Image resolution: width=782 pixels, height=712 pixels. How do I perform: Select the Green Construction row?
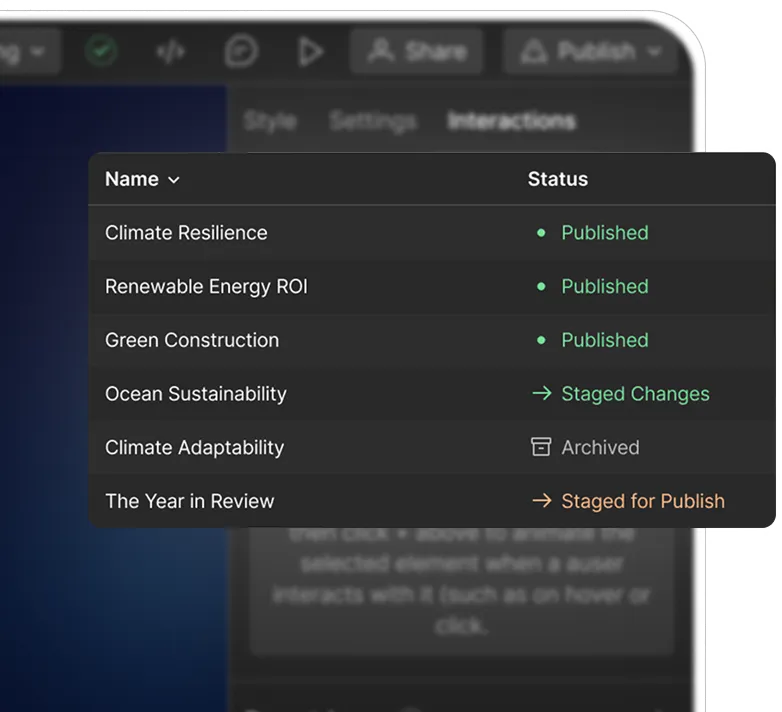pyautogui.click(x=431, y=340)
